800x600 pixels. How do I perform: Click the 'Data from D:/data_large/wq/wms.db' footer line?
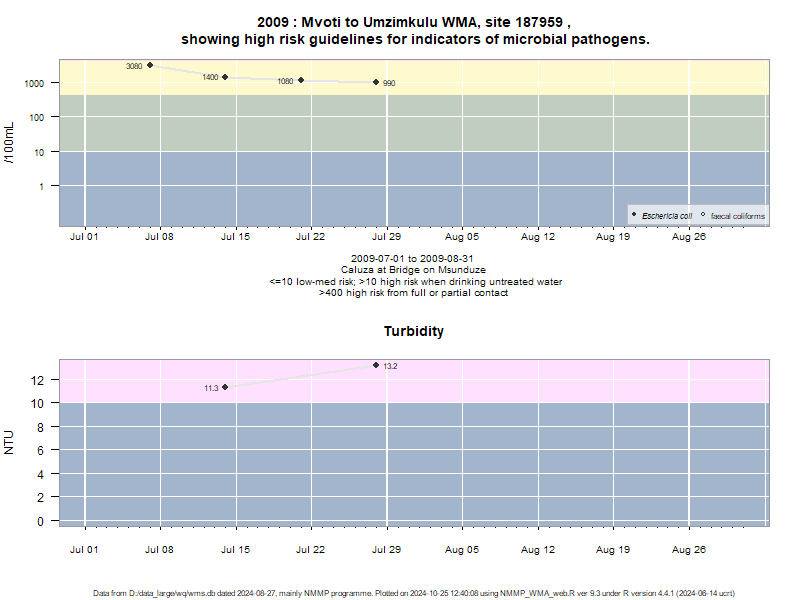pyautogui.click(x=414, y=593)
